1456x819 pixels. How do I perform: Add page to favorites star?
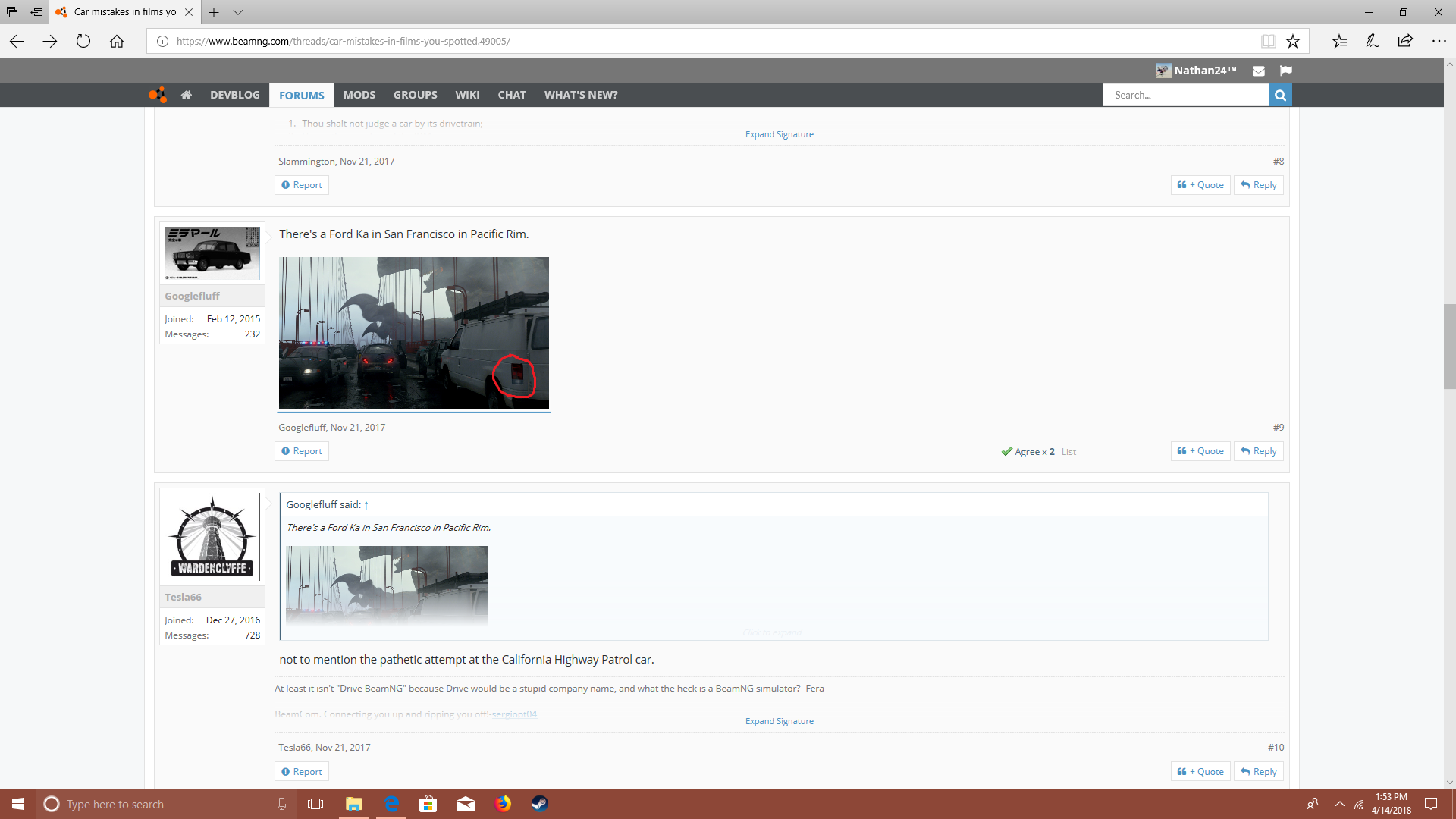[1293, 41]
